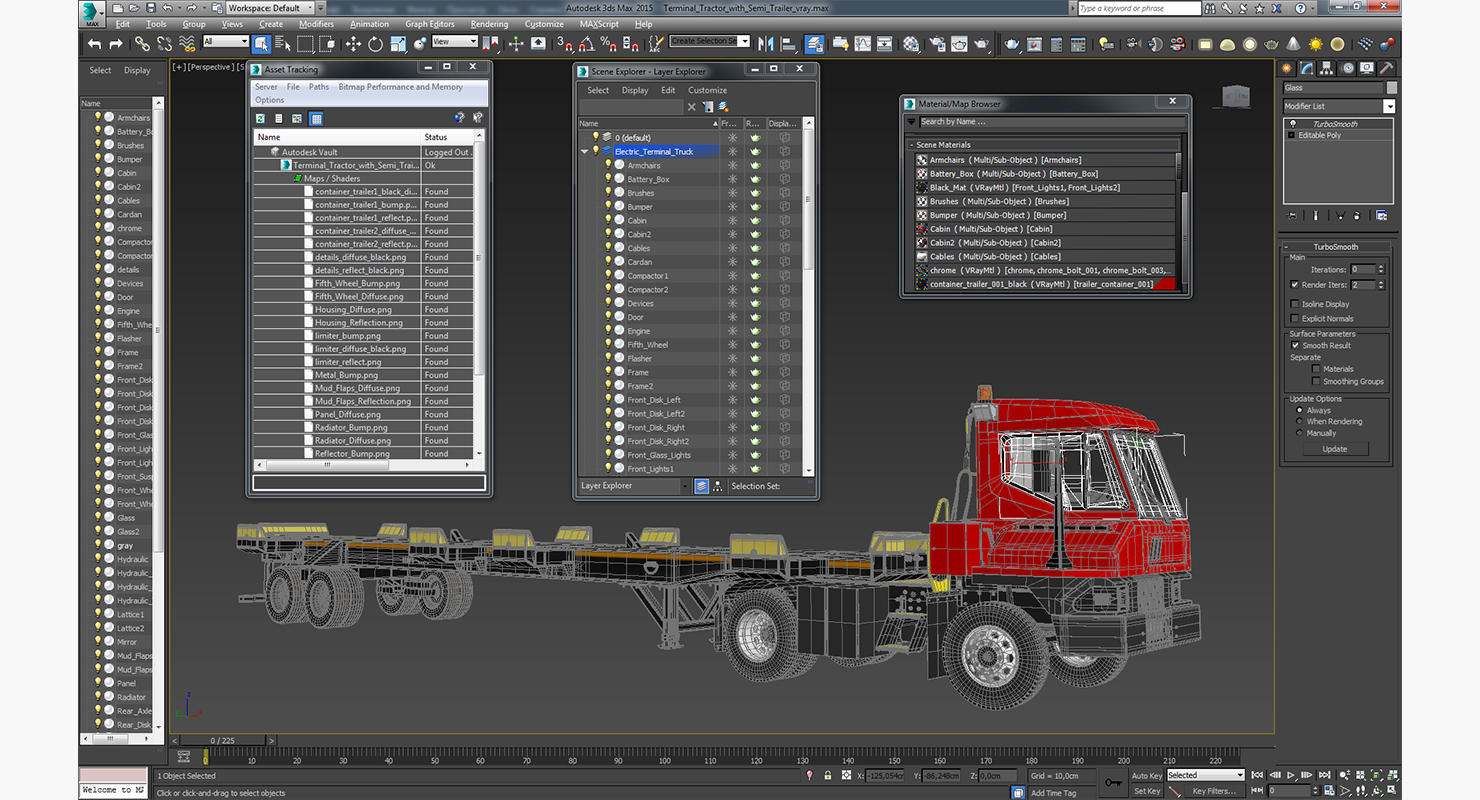The image size is (1480, 800).
Task: Open the selection filter All dropdown
Action: [x=226, y=41]
